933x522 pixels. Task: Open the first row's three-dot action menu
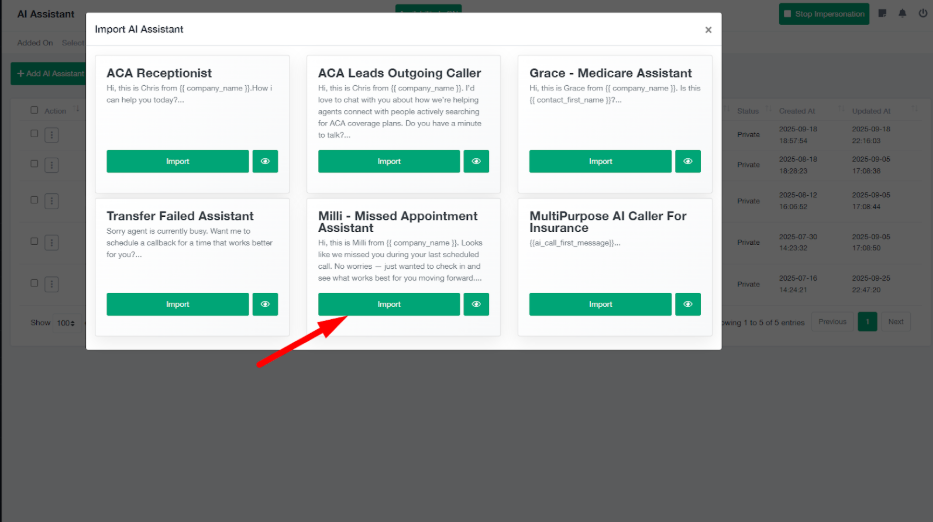coord(52,134)
